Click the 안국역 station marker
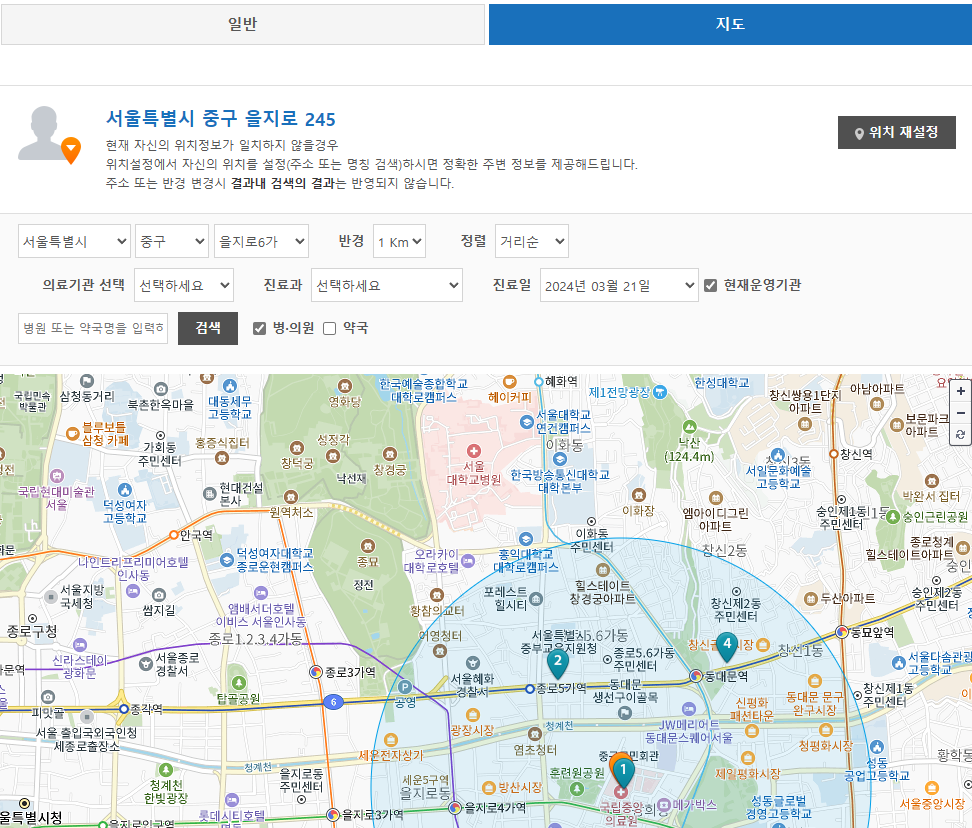This screenshot has height=828, width=972. (174, 535)
